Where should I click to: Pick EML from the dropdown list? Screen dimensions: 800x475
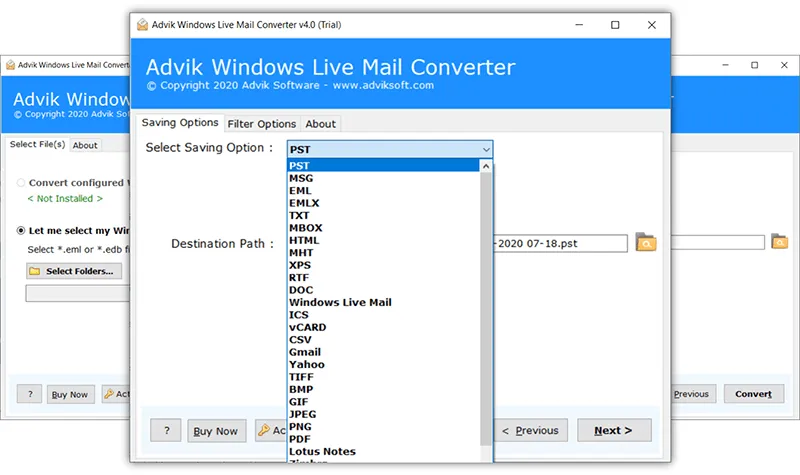point(383,190)
